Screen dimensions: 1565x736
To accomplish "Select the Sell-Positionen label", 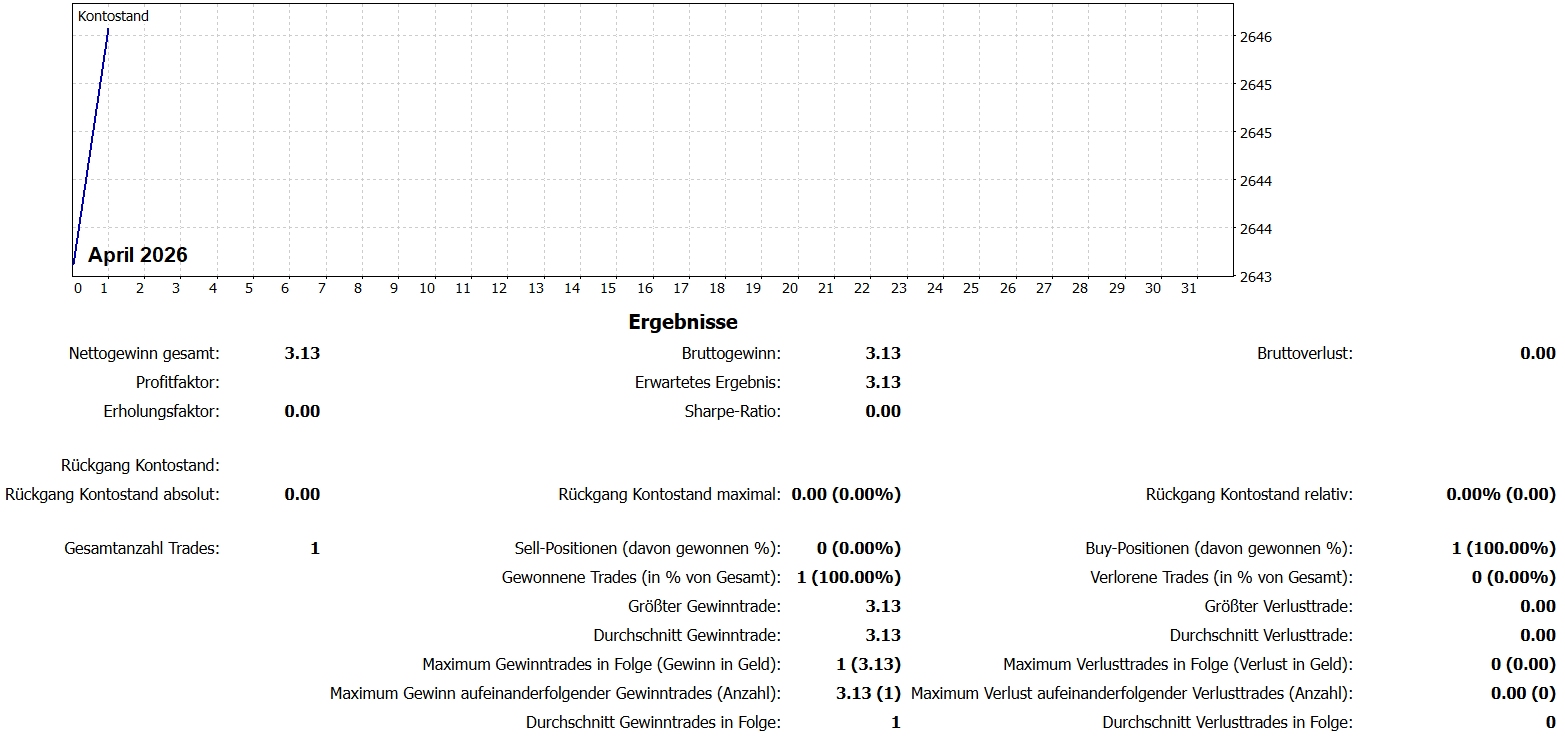I will coord(647,548).
